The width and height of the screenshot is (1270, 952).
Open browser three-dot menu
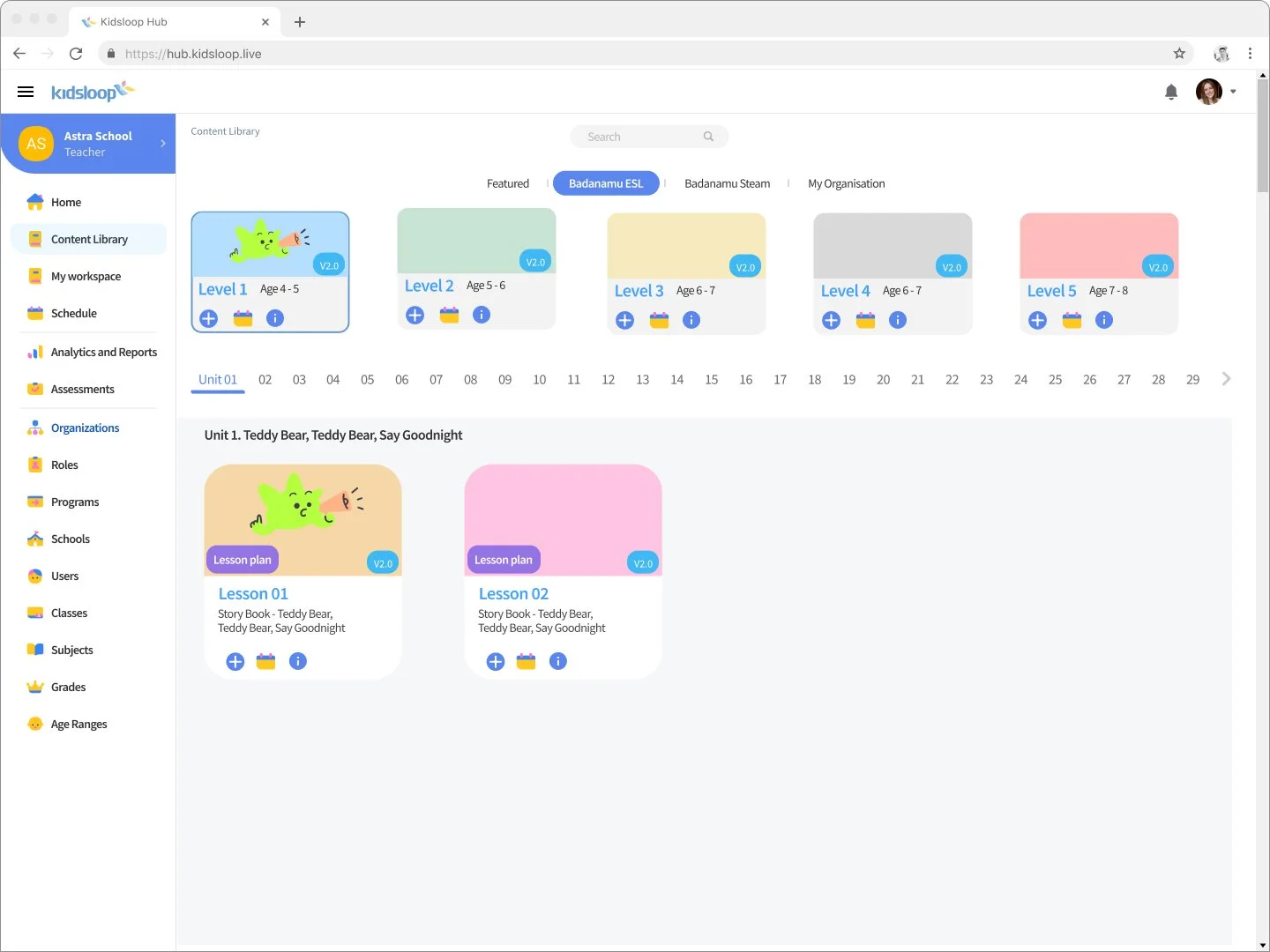(x=1250, y=54)
